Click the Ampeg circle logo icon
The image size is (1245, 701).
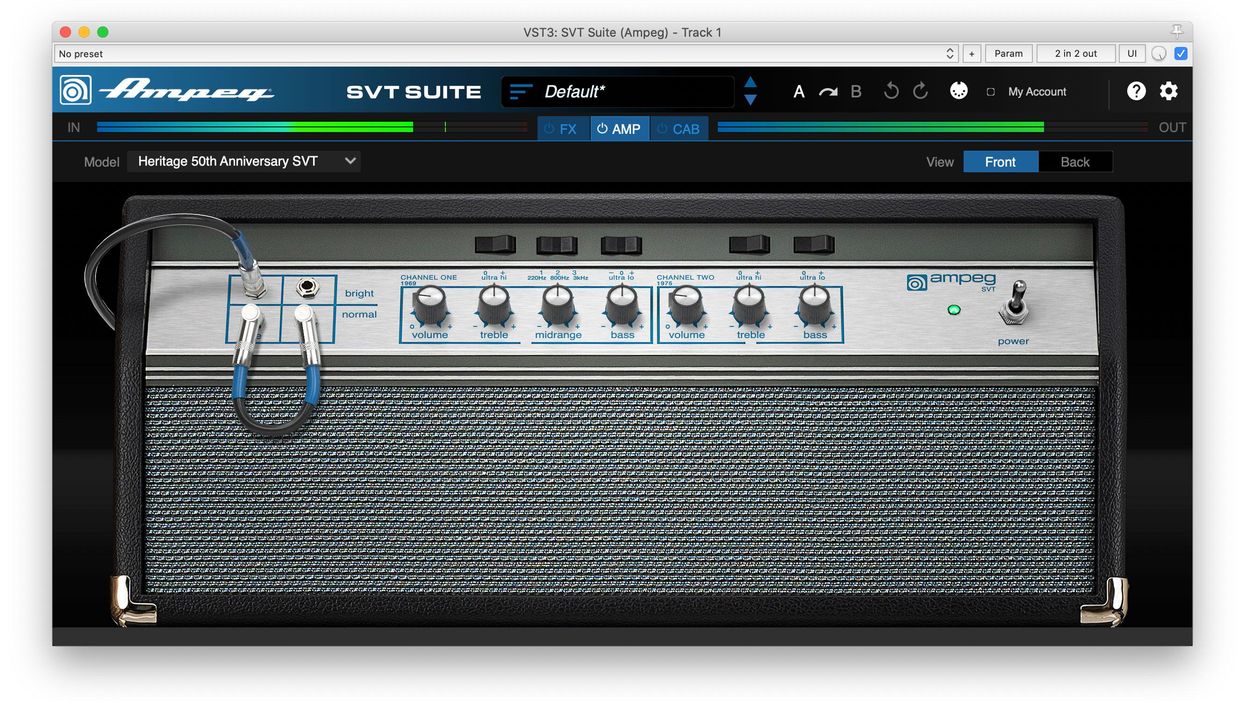pos(75,90)
